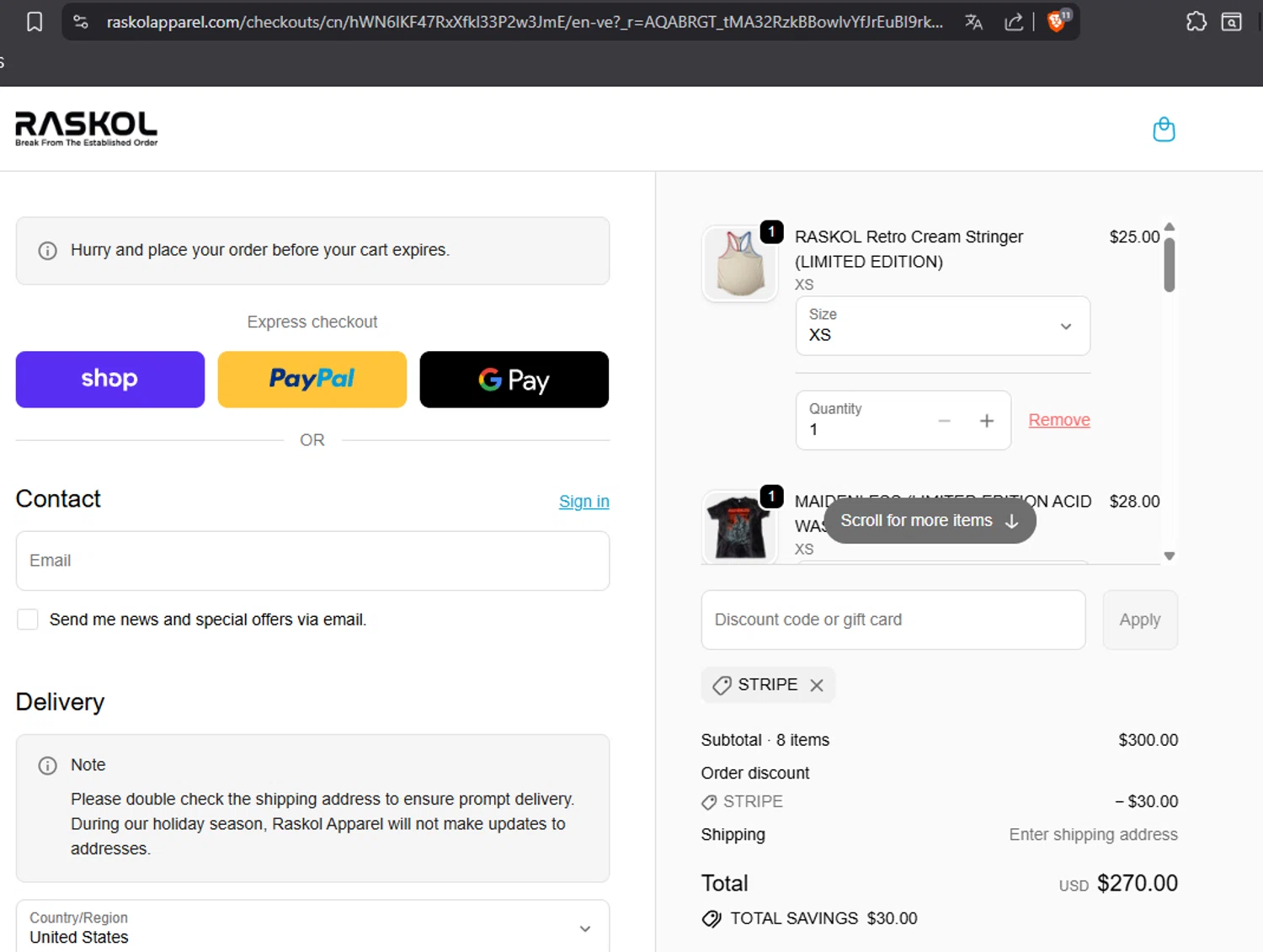1263x952 pixels.
Task: Pay with Shop Pay button
Action: tap(110, 380)
